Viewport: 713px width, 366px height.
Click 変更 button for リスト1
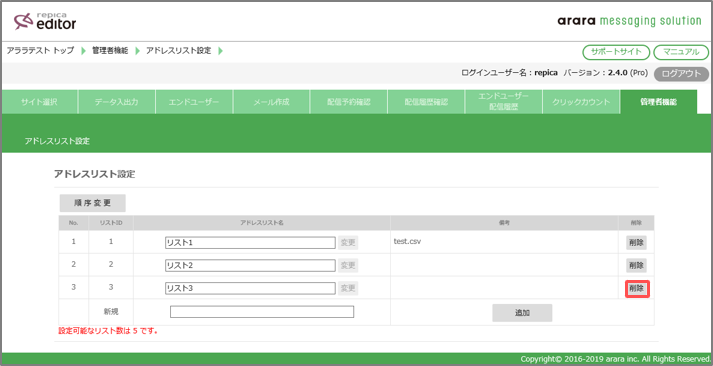click(348, 243)
